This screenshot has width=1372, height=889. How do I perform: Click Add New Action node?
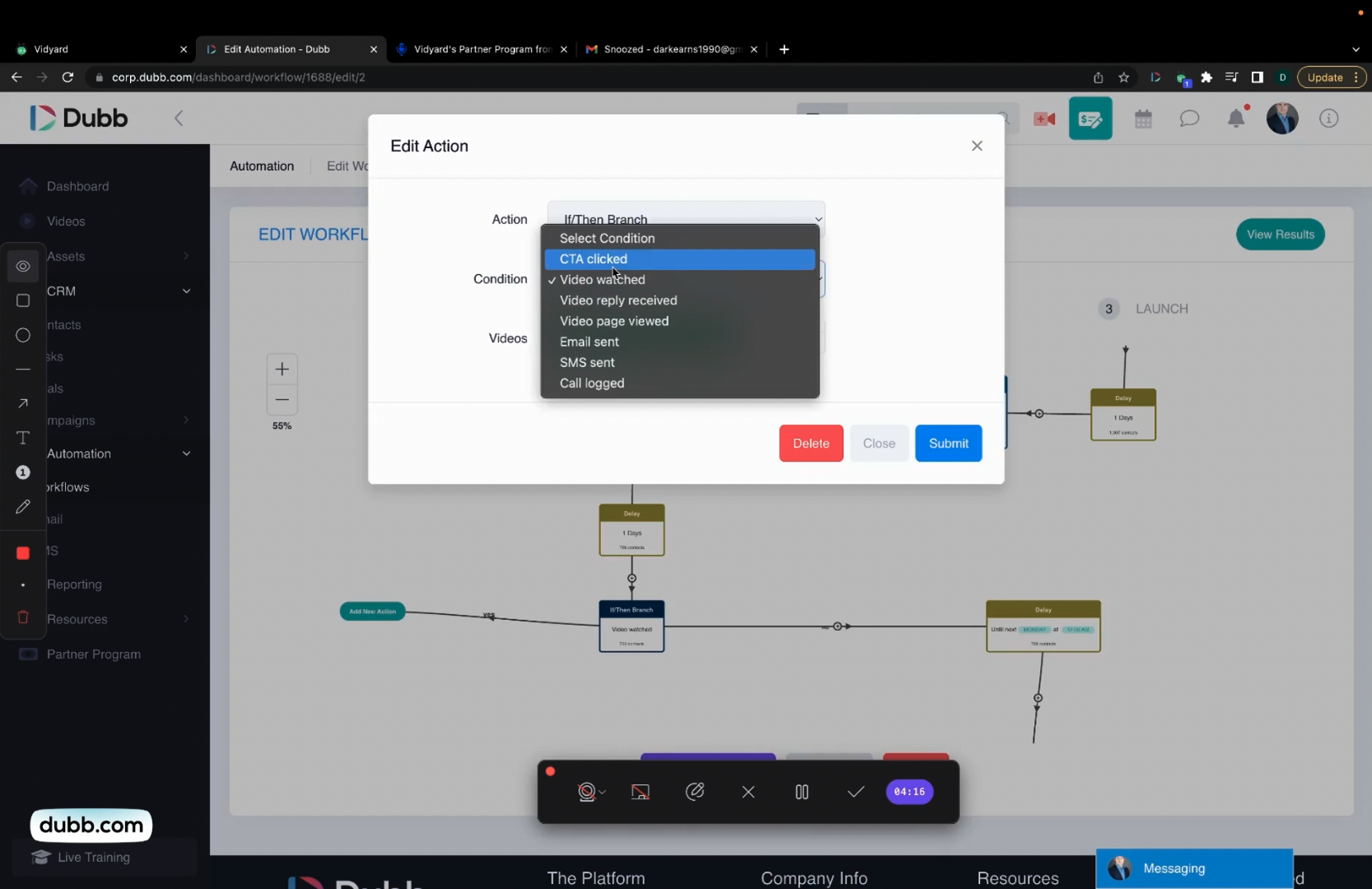(372, 612)
